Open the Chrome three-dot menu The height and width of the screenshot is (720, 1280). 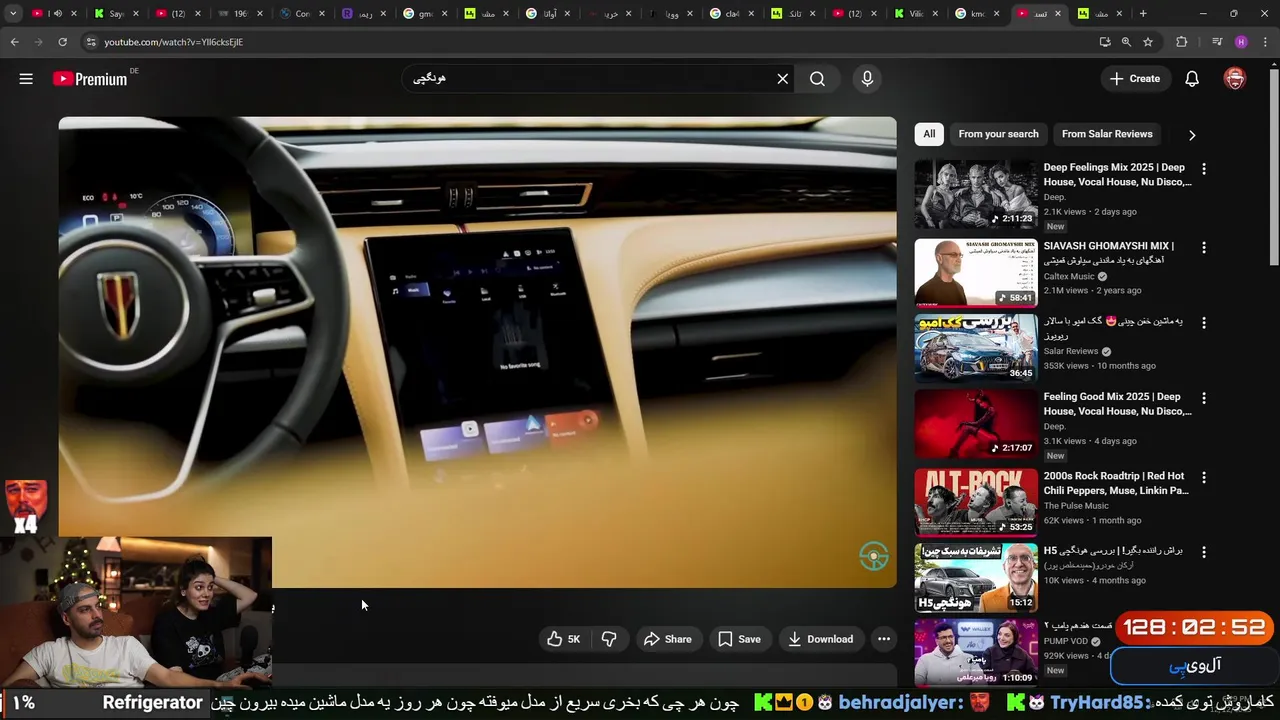tap(1266, 42)
